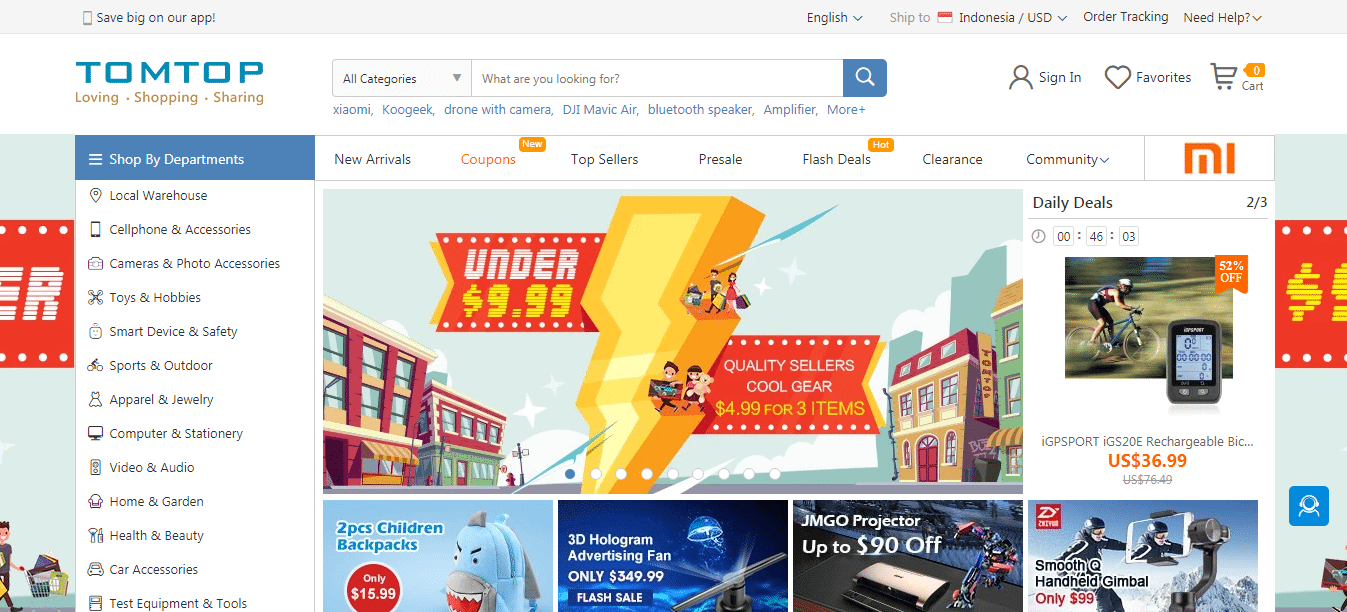Select the third banner carousel dot

point(621,474)
